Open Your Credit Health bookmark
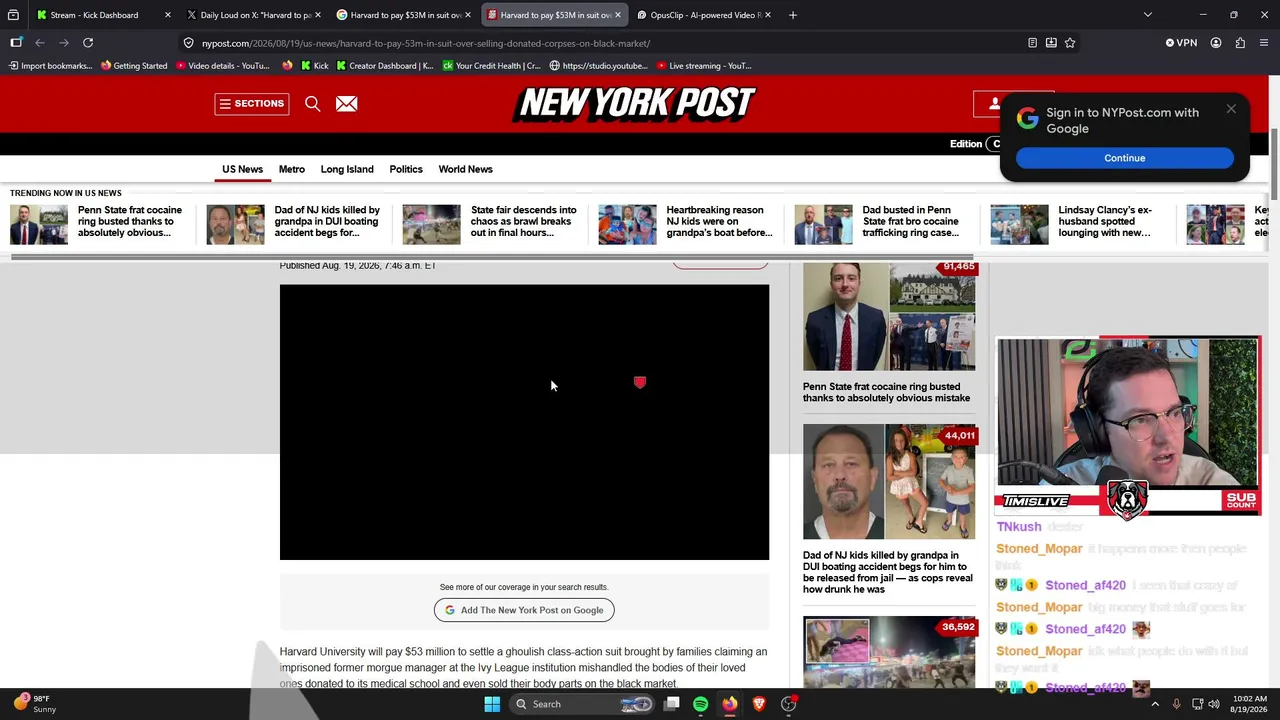 492,66
